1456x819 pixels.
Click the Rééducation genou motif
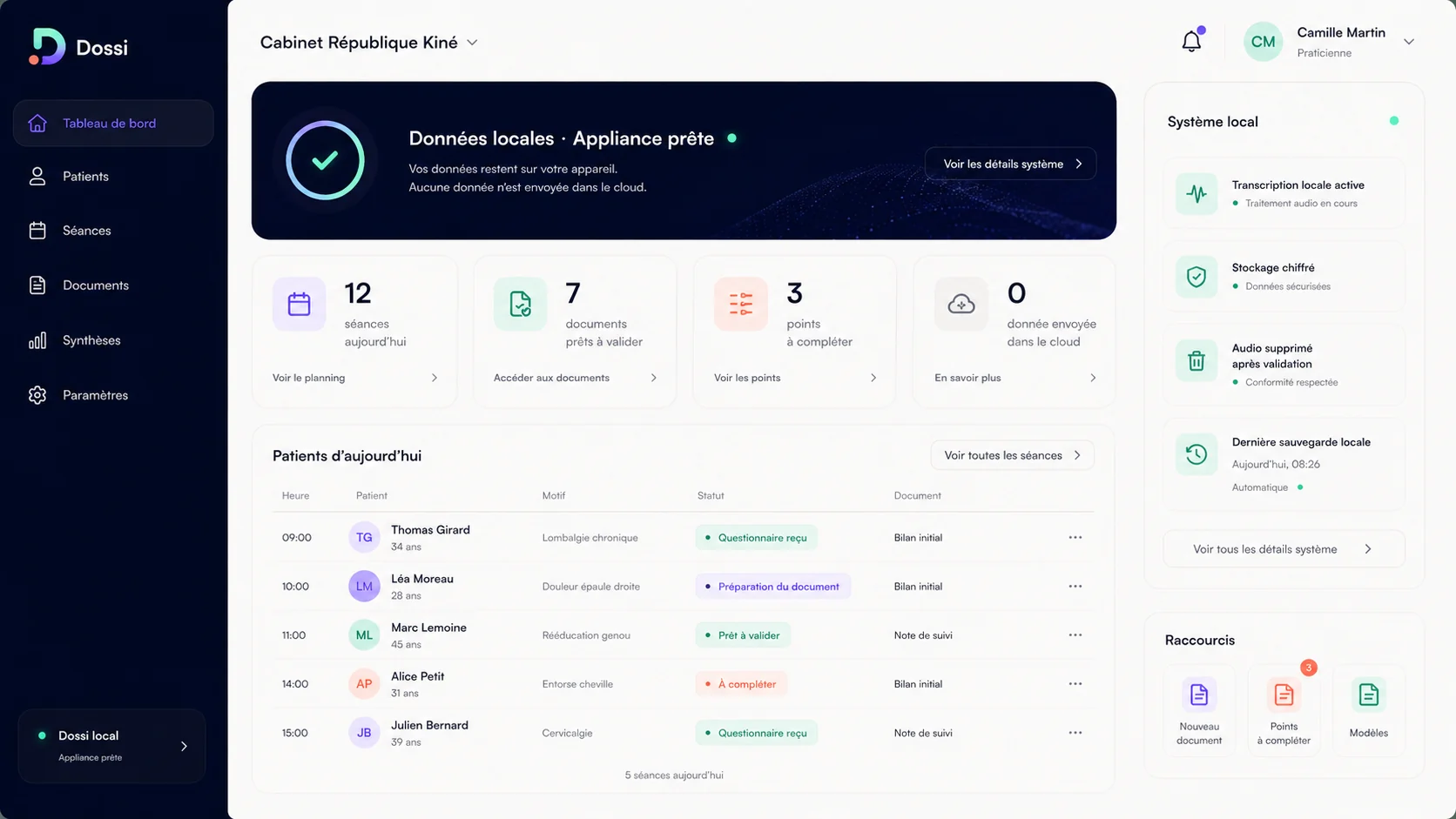coord(586,635)
